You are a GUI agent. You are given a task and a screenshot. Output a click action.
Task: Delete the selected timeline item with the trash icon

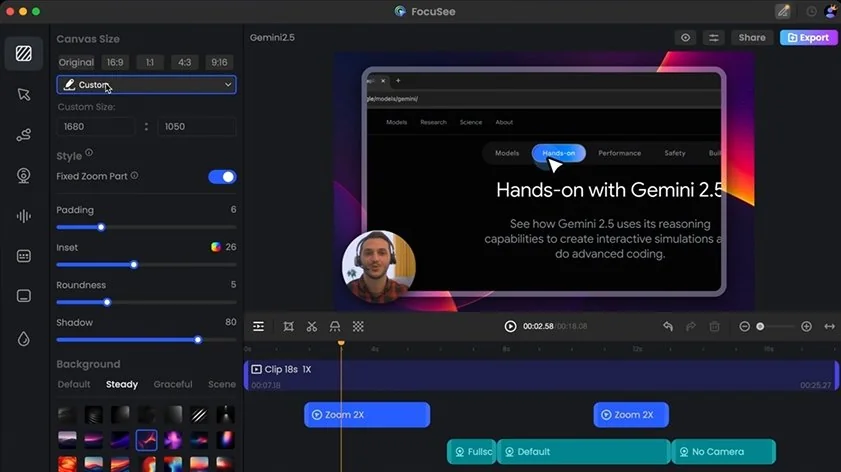tap(714, 326)
